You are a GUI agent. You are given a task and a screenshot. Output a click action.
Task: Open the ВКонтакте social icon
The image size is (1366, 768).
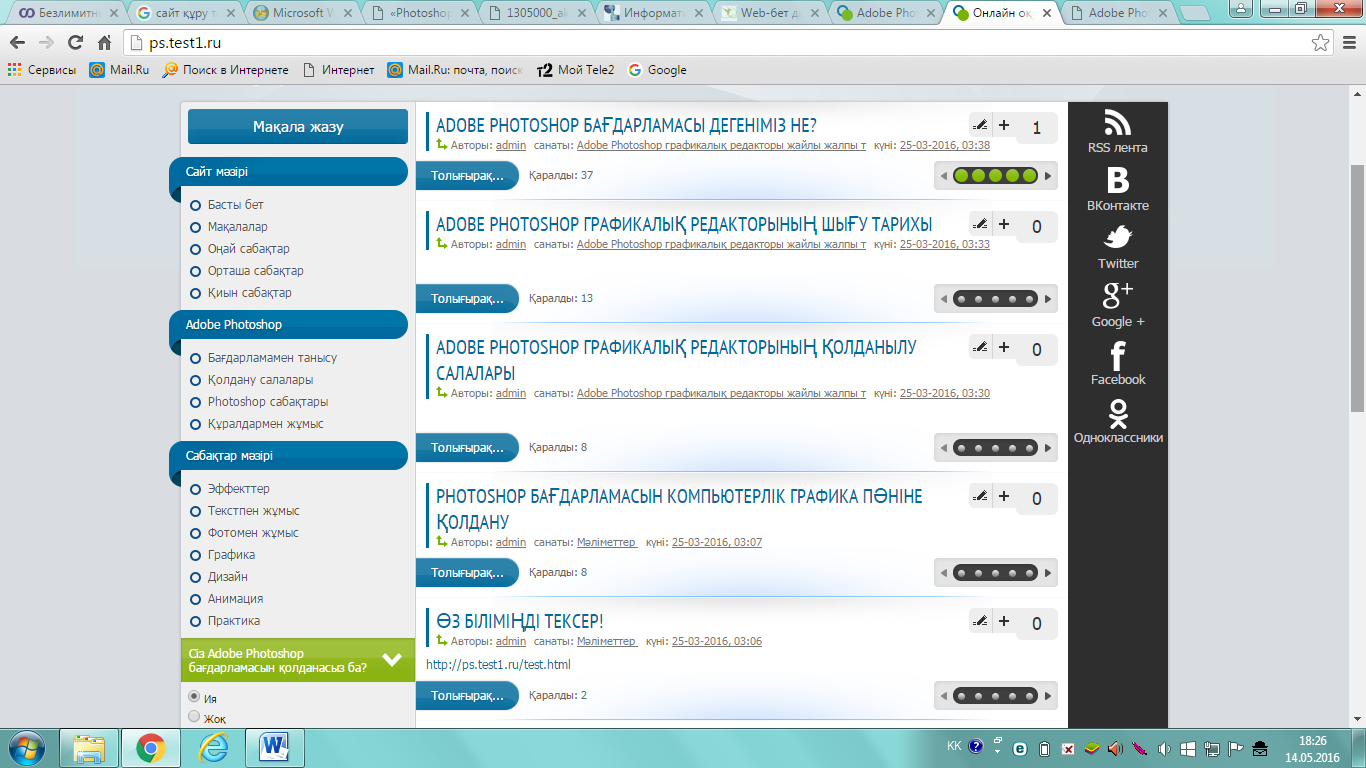click(x=1117, y=180)
